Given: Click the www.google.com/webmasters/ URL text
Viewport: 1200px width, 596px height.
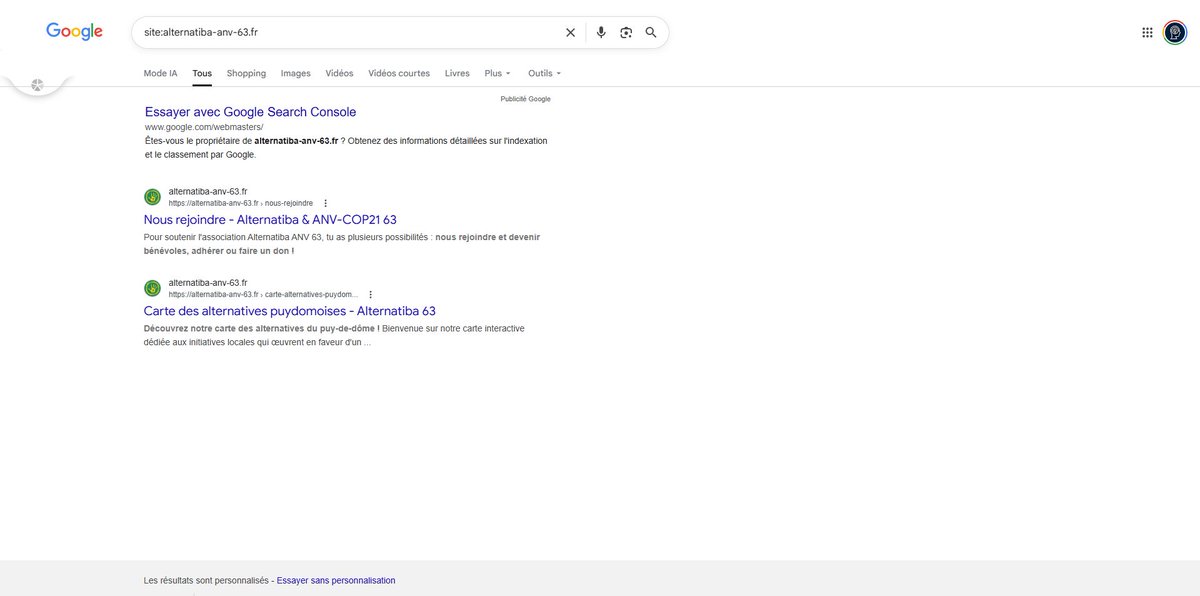Looking at the screenshot, I should [204, 127].
